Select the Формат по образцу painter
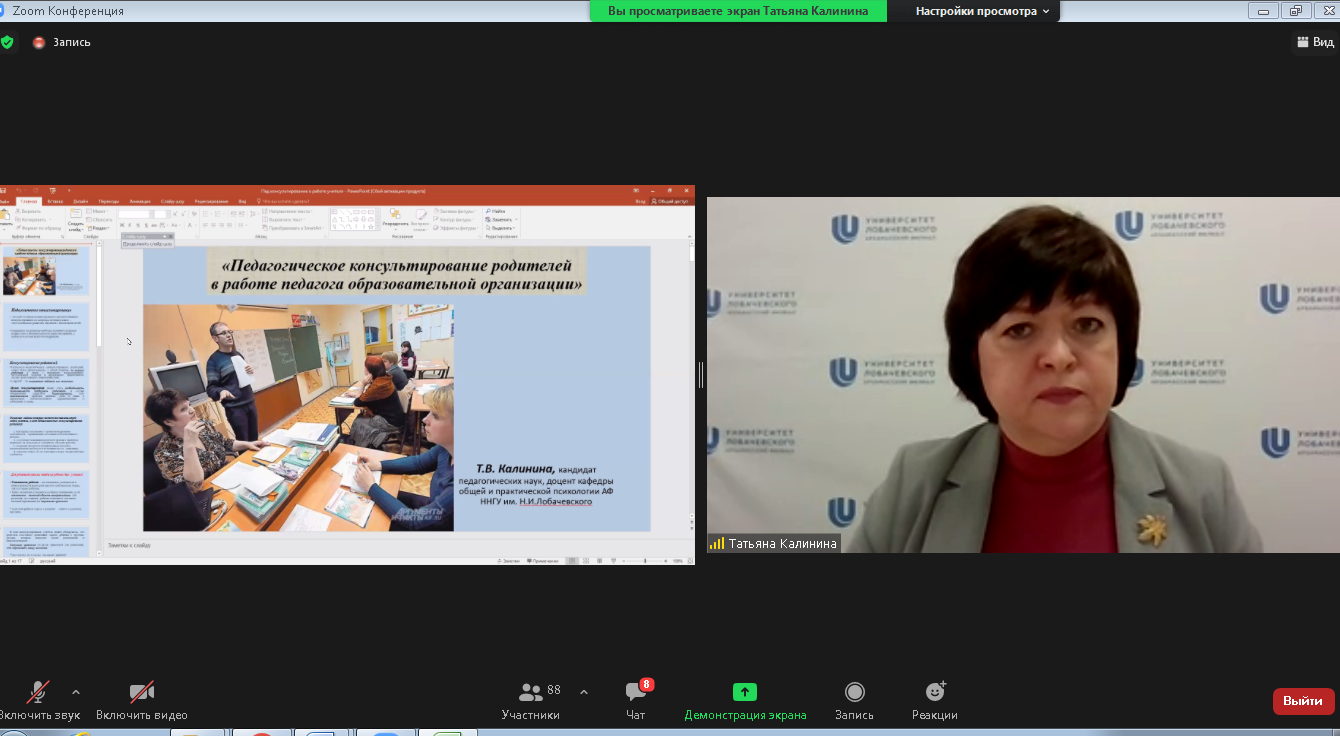The width and height of the screenshot is (1340, 736). (36, 227)
